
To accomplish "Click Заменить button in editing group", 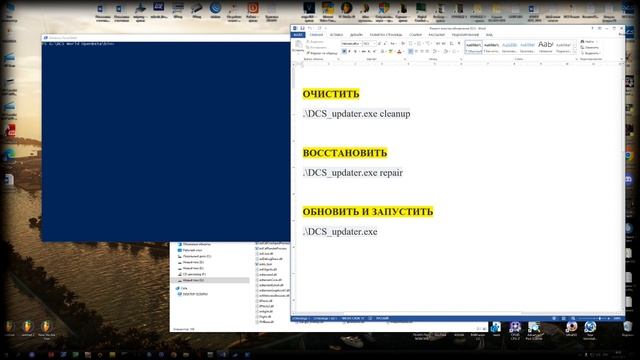I will (590, 47).
